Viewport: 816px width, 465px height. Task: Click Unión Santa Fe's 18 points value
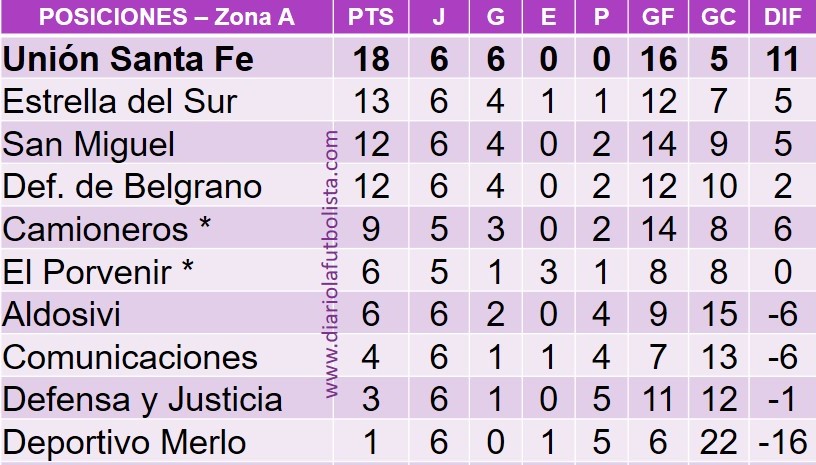pyautogui.click(x=371, y=59)
